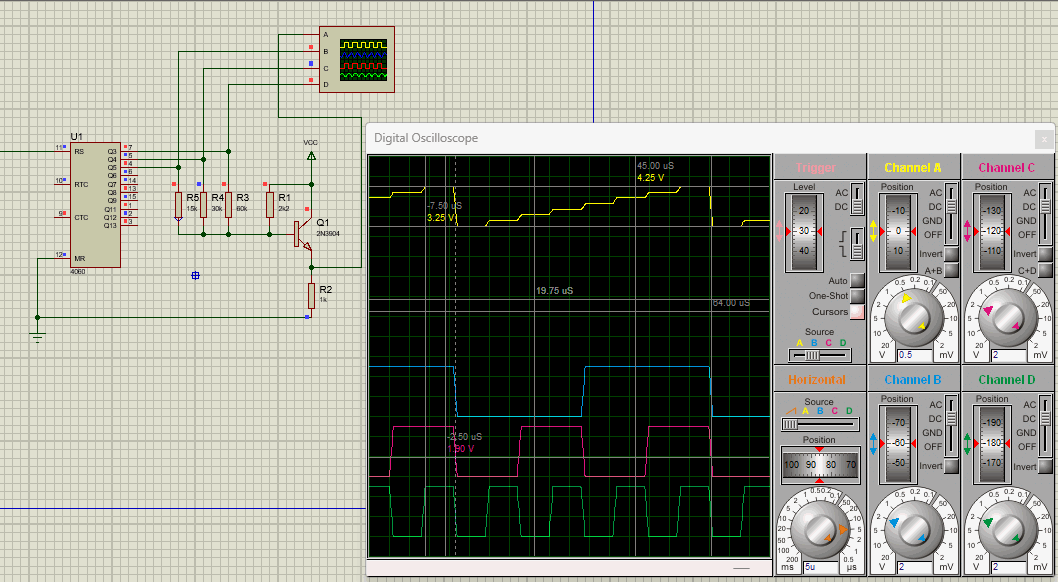Click the Horizontal Source slider
Screen dimensions: 1058x582
click(x=820, y=424)
